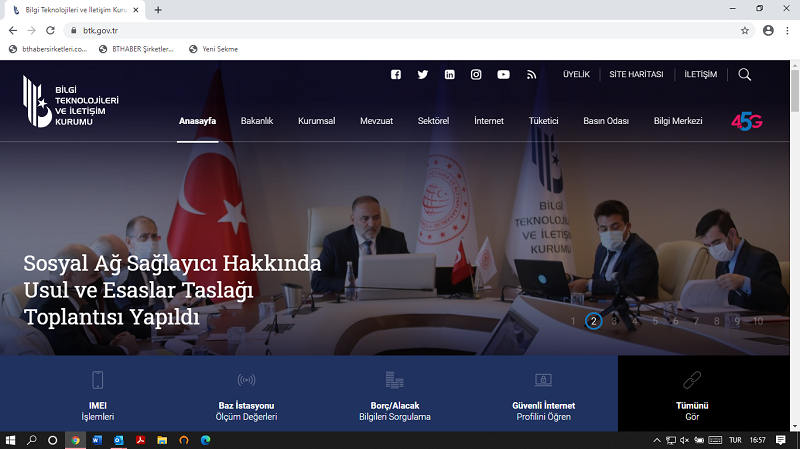Open BTK YouTube channel icon
The image size is (800, 449).
pyautogui.click(x=504, y=74)
